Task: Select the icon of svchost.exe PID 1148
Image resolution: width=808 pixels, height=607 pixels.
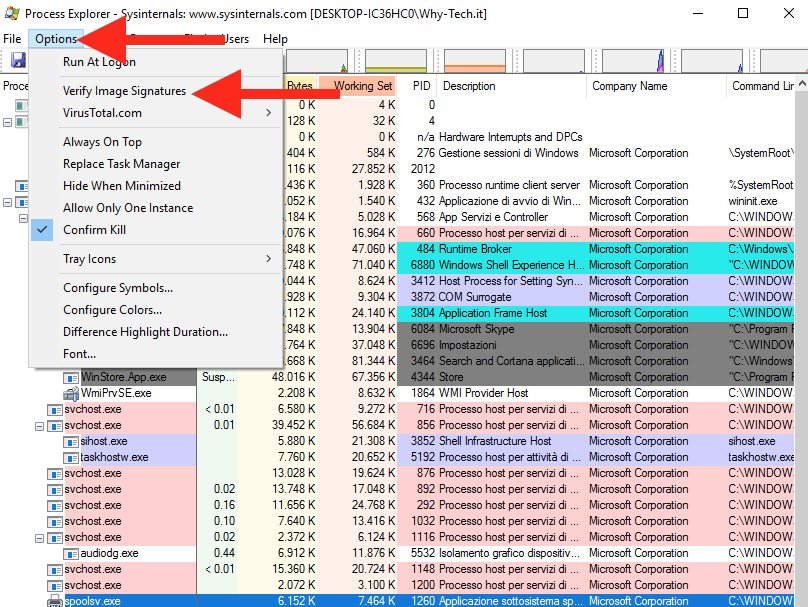Action: (55, 569)
